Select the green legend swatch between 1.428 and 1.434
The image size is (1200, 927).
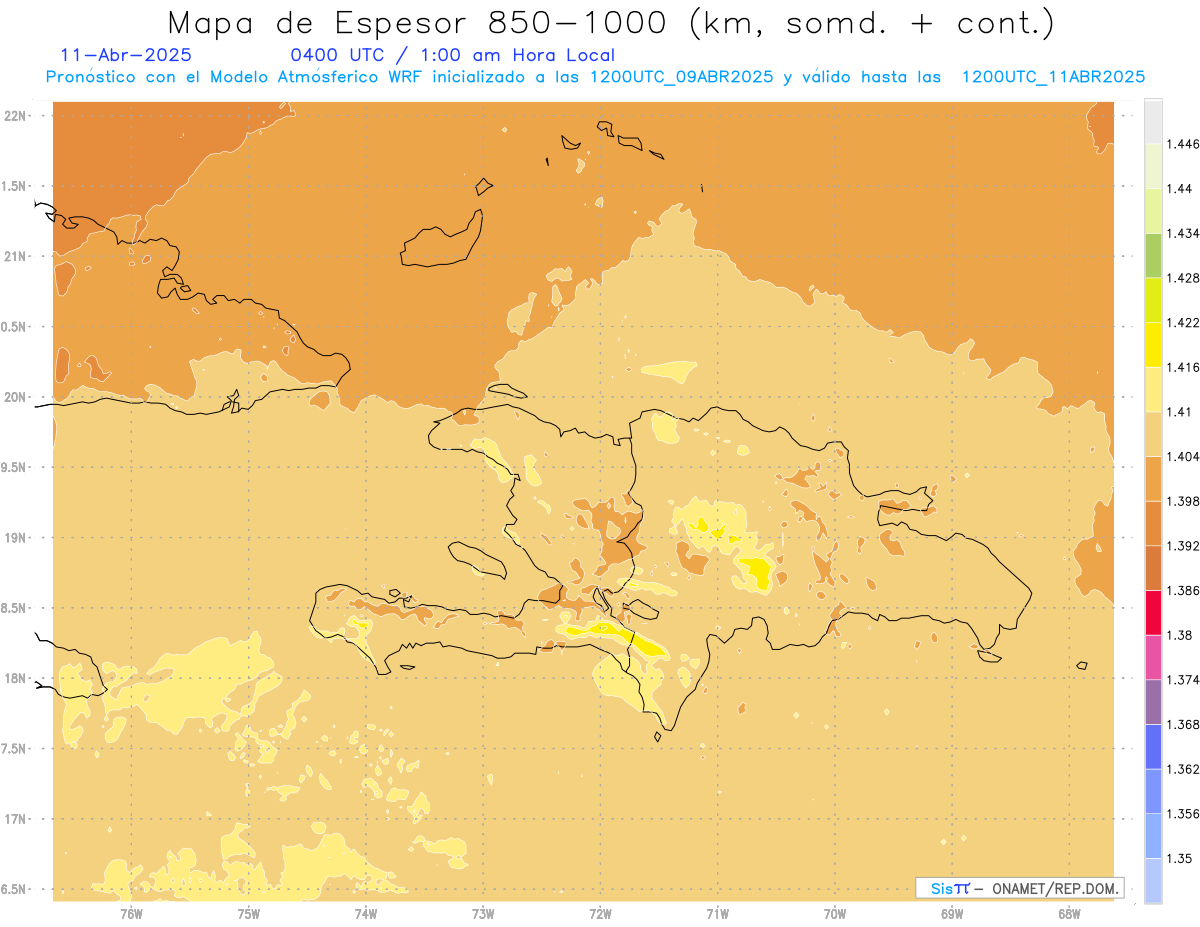tap(1153, 255)
